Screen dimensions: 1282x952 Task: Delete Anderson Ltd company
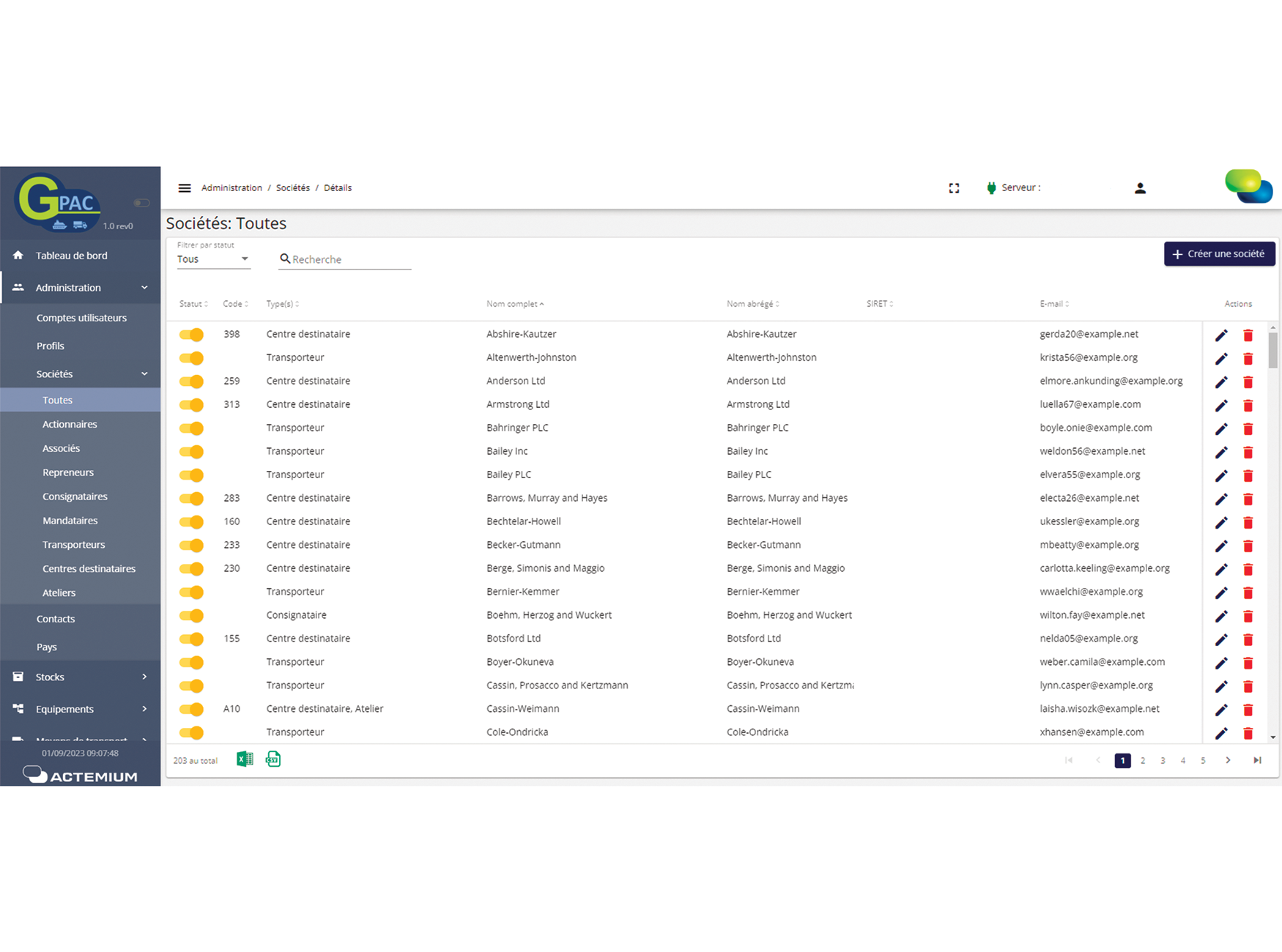coord(1248,382)
